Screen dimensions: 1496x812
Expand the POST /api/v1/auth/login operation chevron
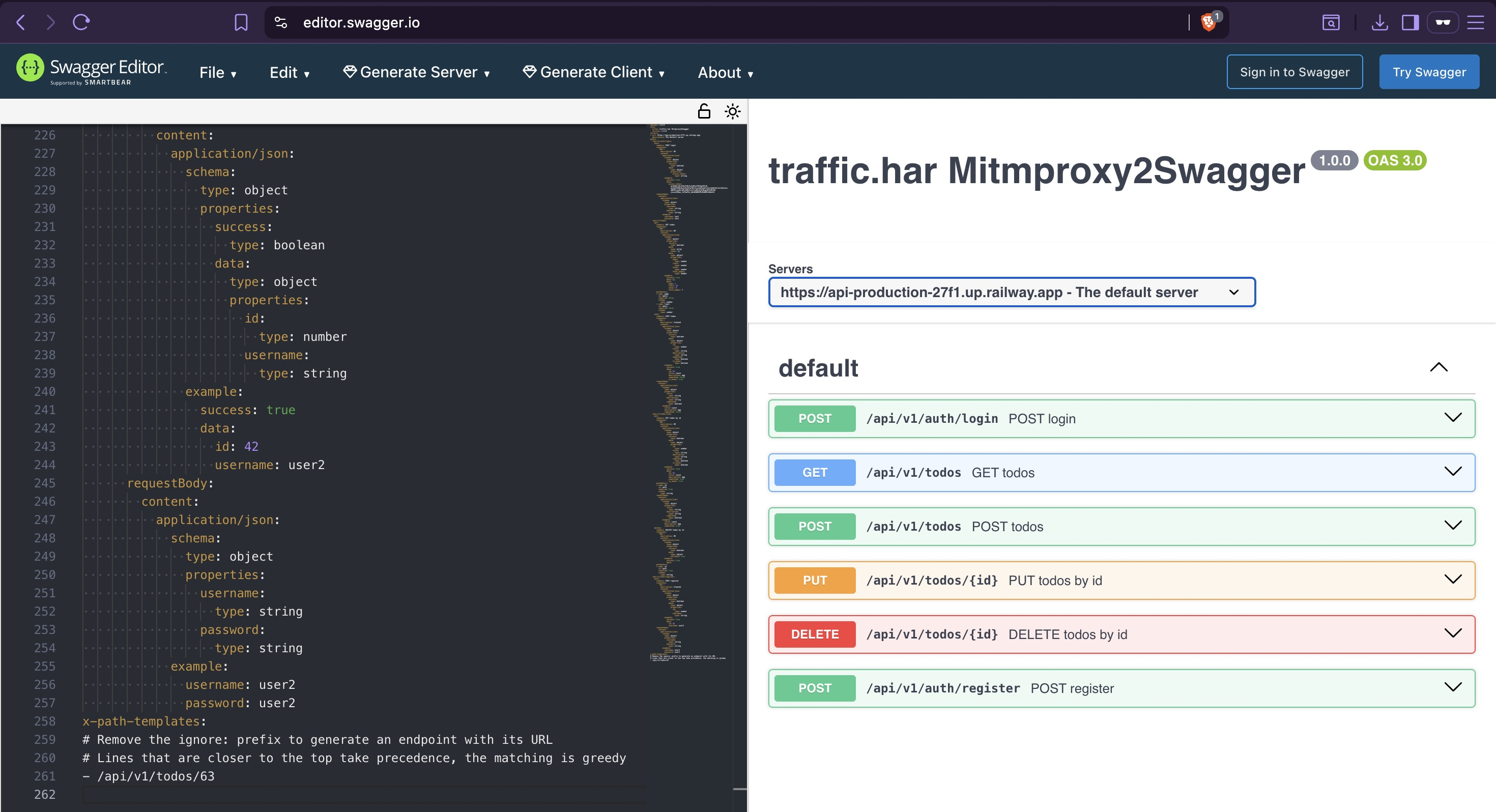click(1452, 418)
